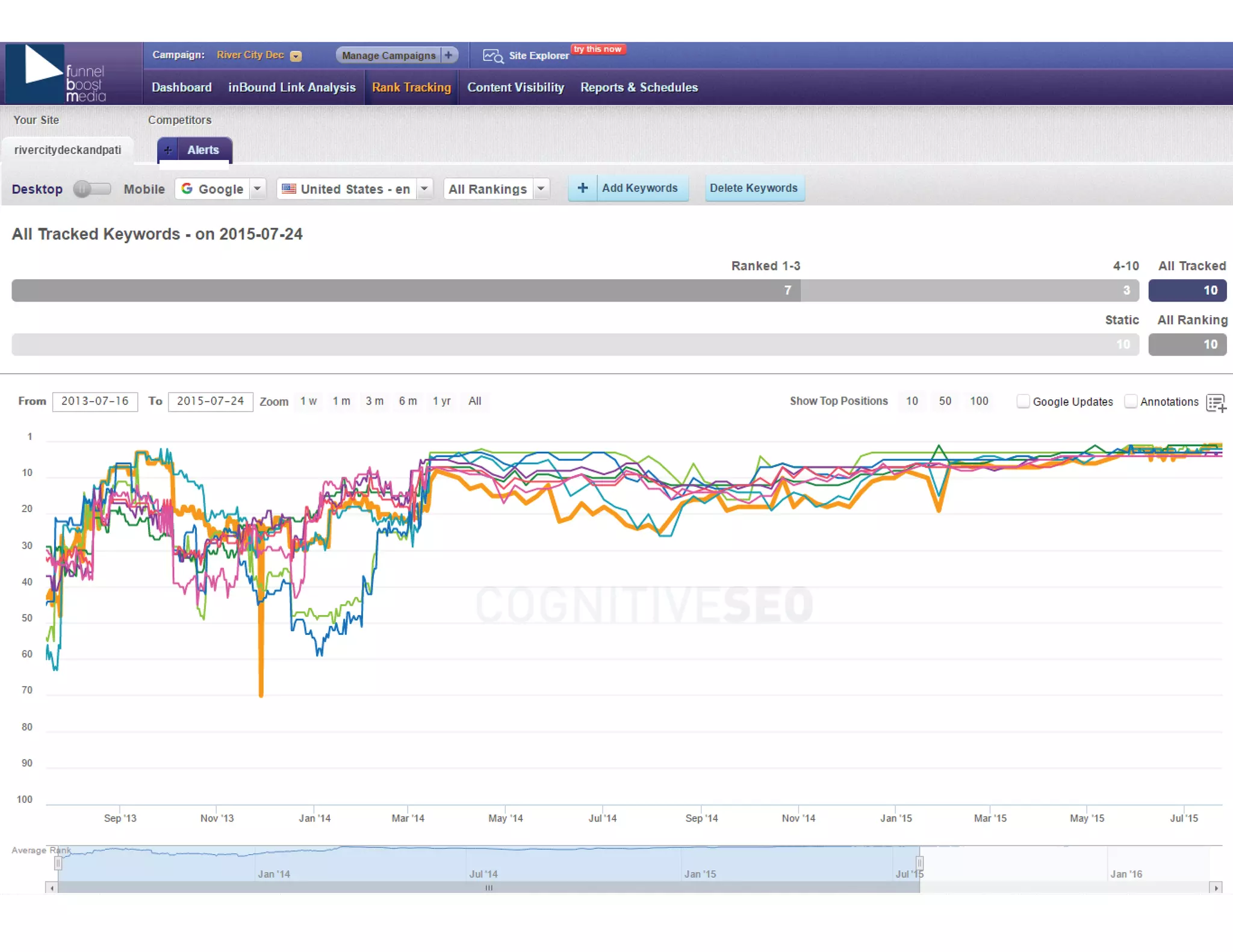The width and height of the screenshot is (1233, 952).
Task: Open the Content Visibility menu item
Action: tap(515, 87)
